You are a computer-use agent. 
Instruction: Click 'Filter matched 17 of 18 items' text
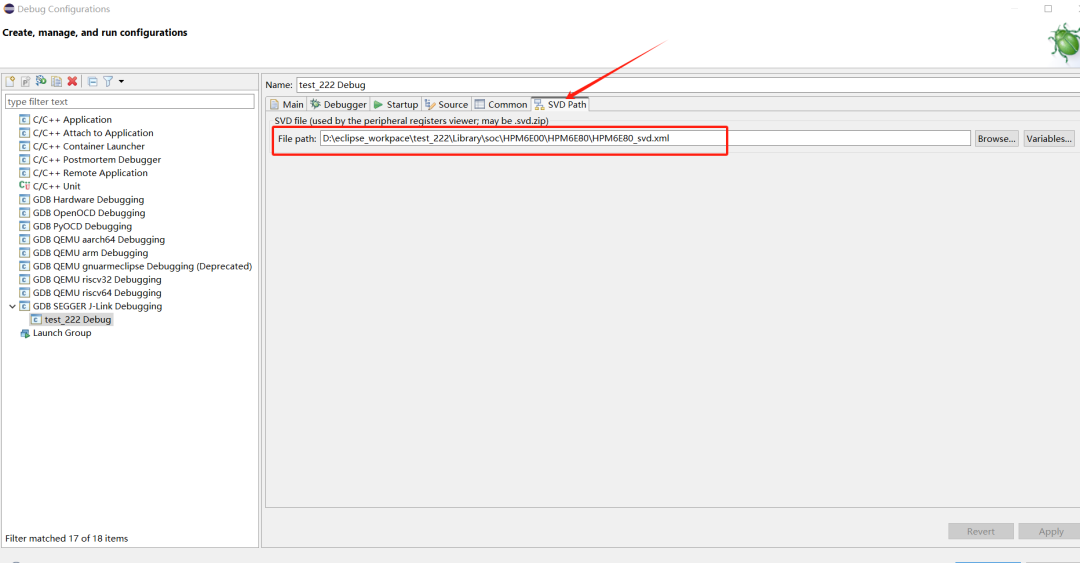[67, 538]
